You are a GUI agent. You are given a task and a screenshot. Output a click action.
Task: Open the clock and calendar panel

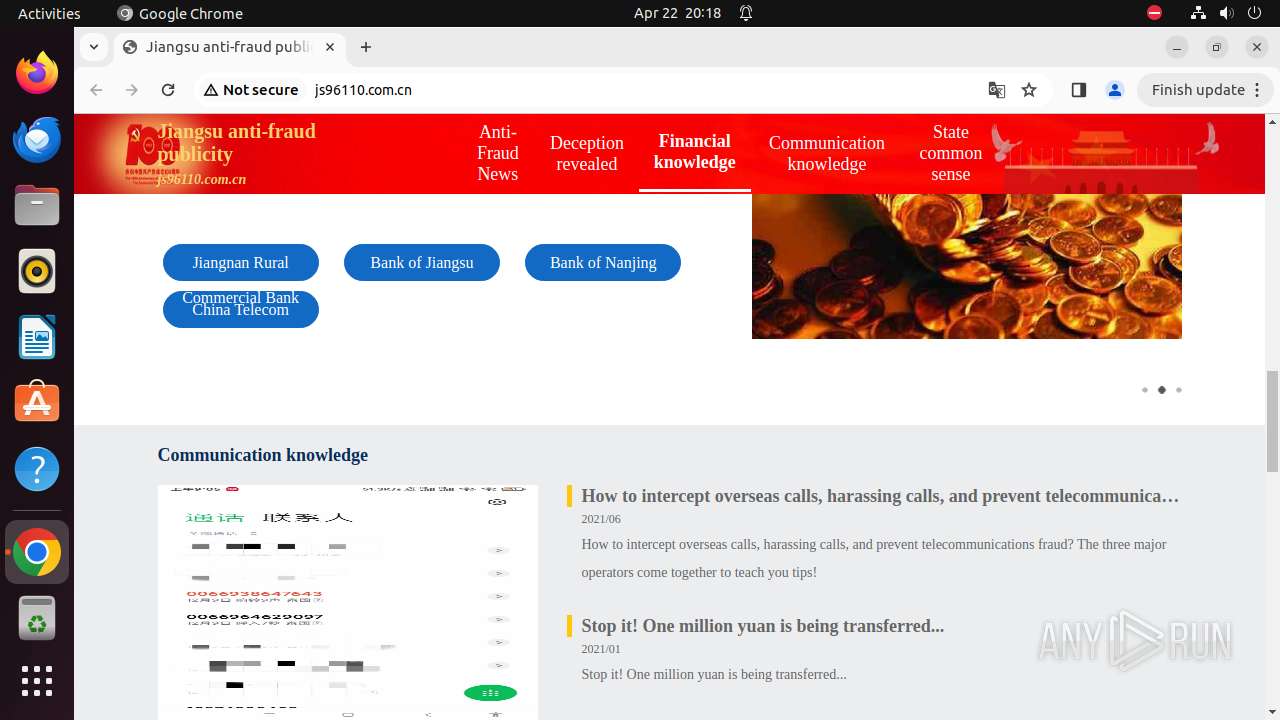tap(677, 13)
